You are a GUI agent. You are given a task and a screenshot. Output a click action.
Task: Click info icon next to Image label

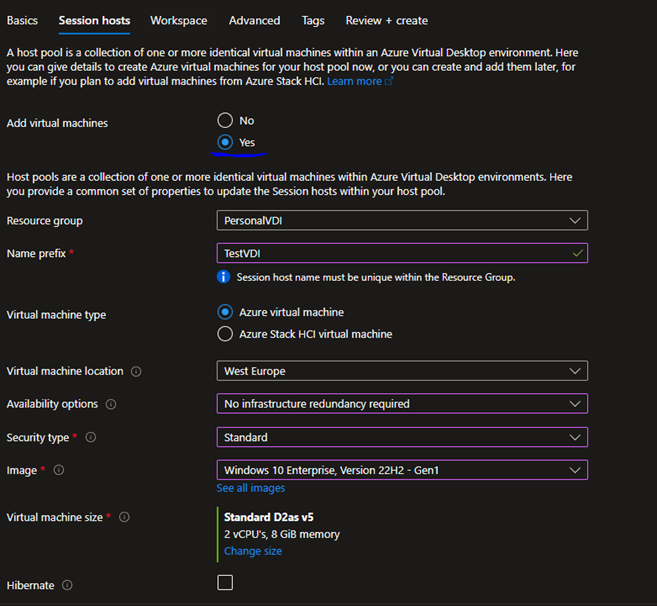[x=59, y=470]
